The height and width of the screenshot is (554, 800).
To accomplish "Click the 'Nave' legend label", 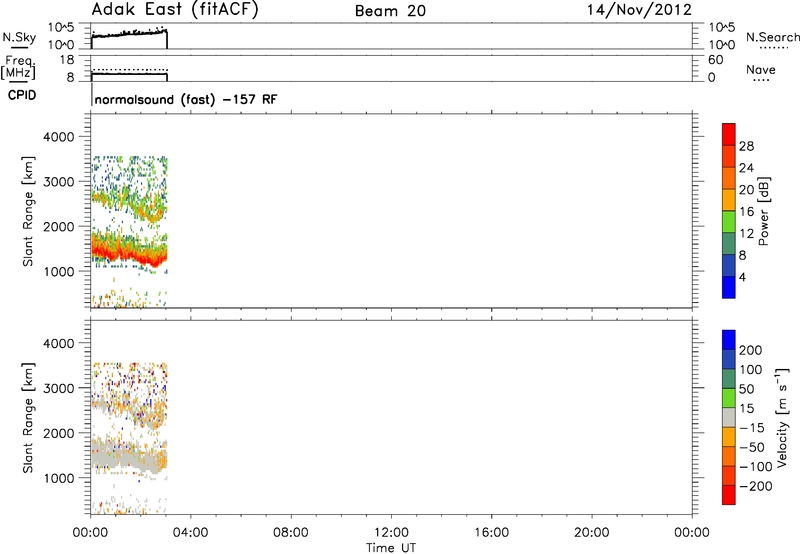I will (761, 70).
